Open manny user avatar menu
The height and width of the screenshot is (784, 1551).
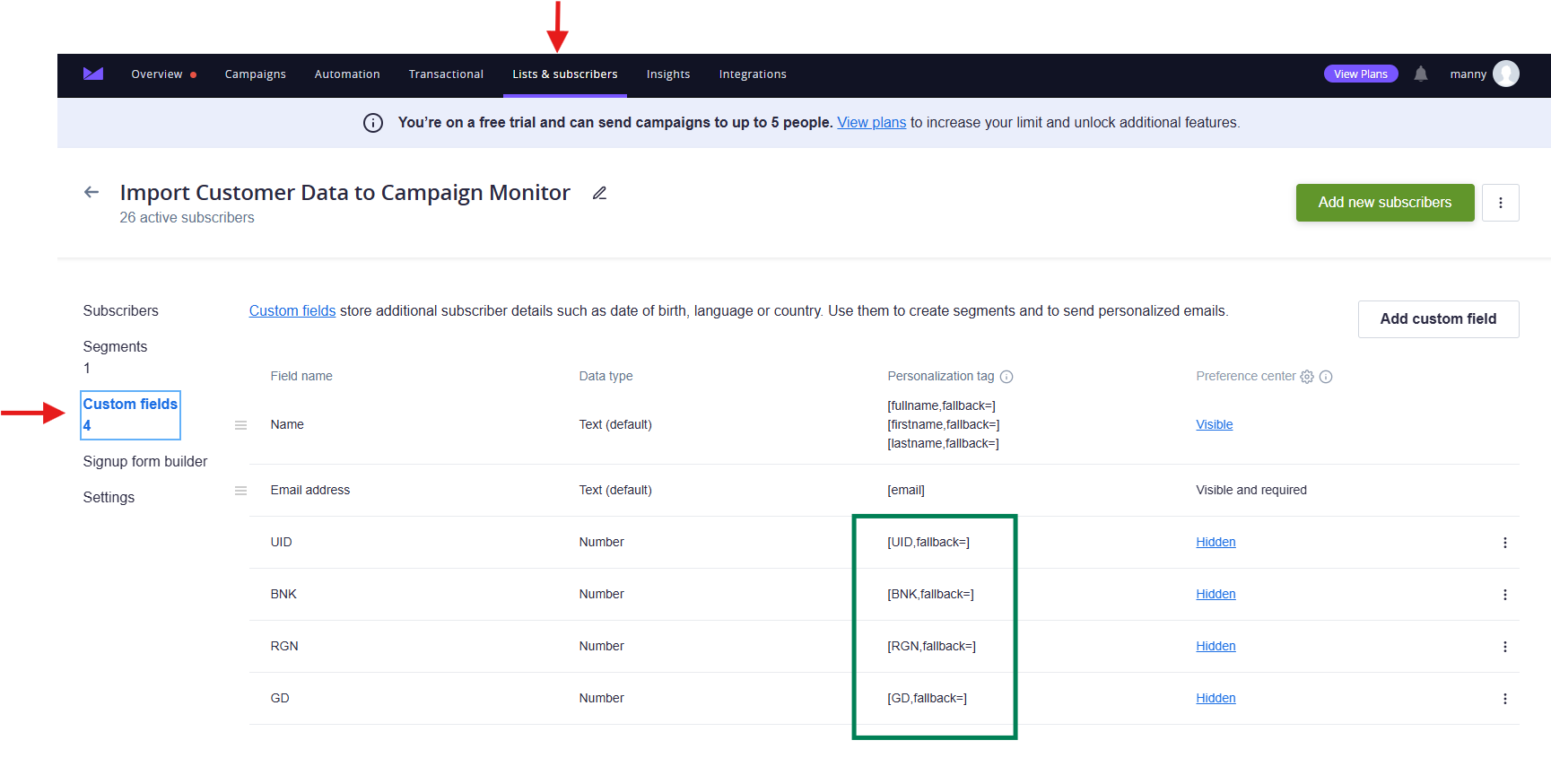pos(1506,74)
